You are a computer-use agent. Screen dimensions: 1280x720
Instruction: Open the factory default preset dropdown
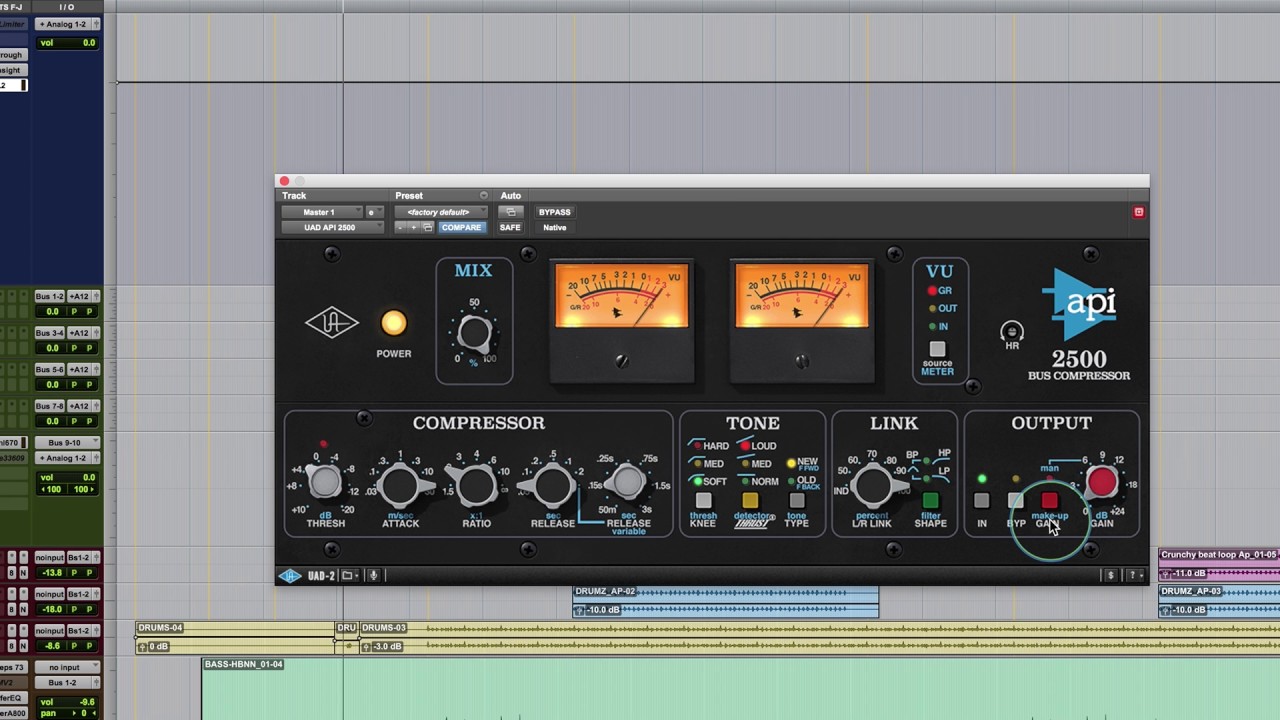tap(441, 212)
